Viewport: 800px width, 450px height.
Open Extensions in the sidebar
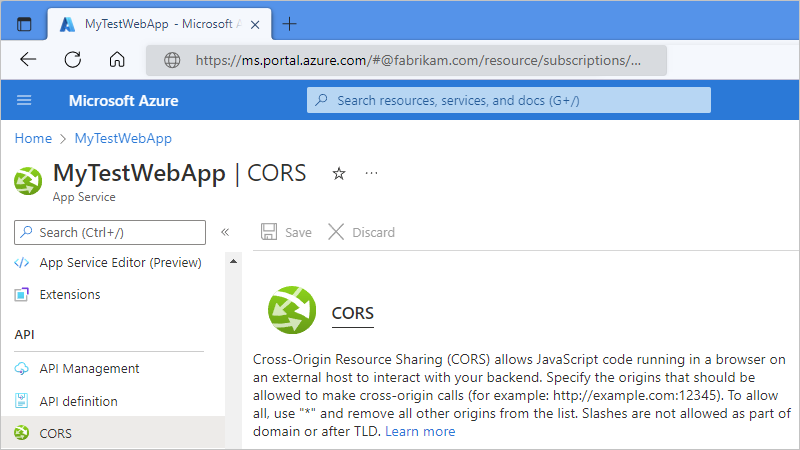pyautogui.click(x=70, y=295)
